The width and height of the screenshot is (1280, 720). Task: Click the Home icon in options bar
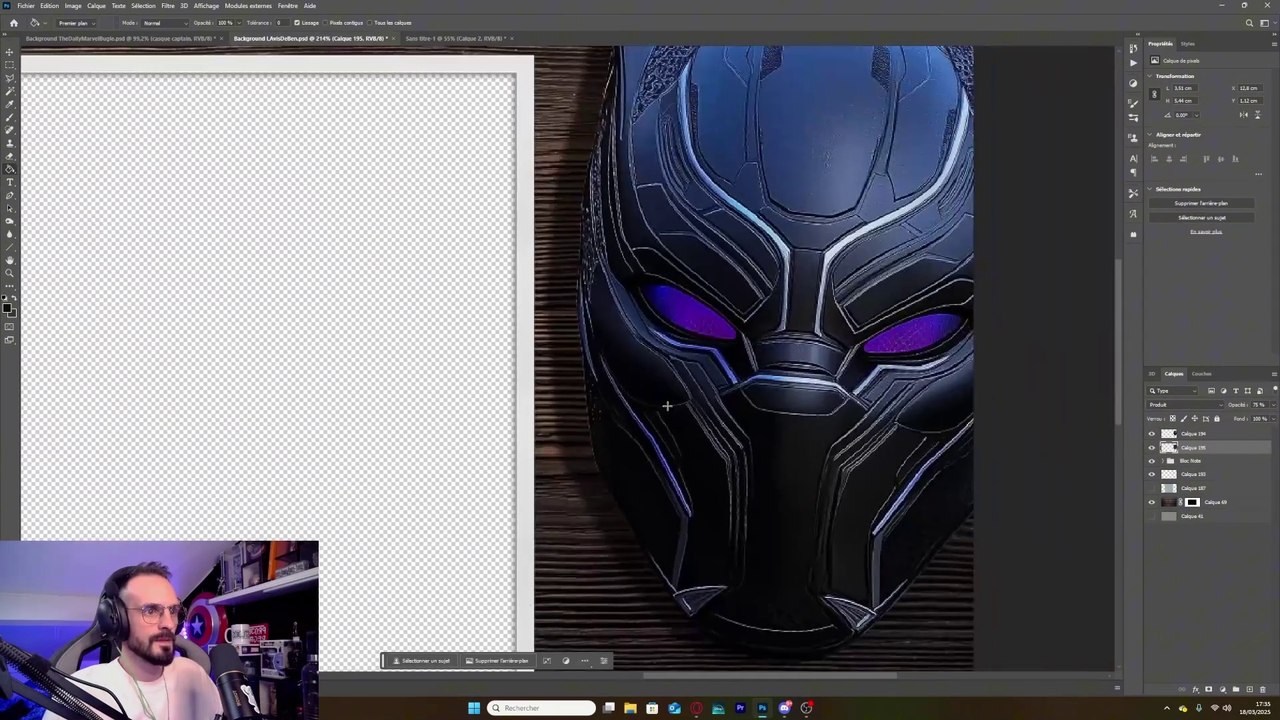13,23
